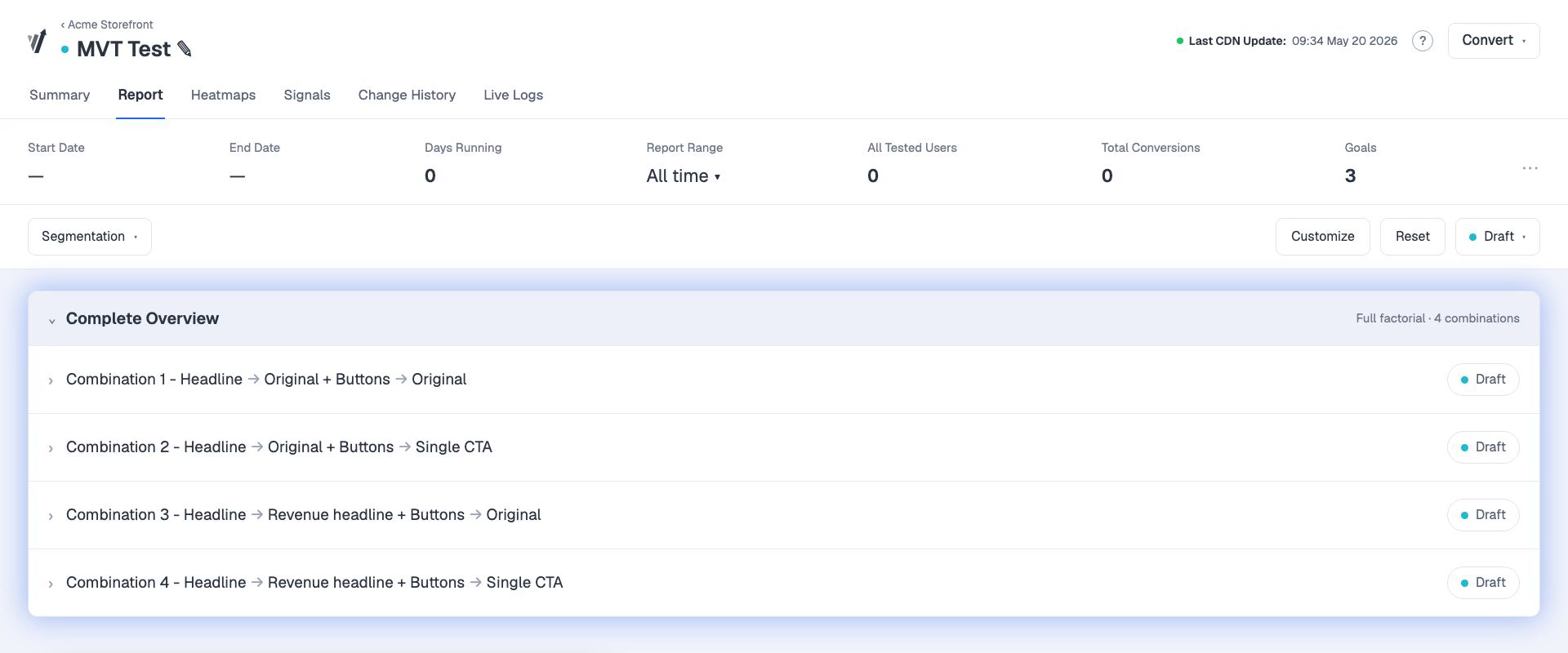
Task: Collapse the Complete Overview section
Action: (51, 320)
